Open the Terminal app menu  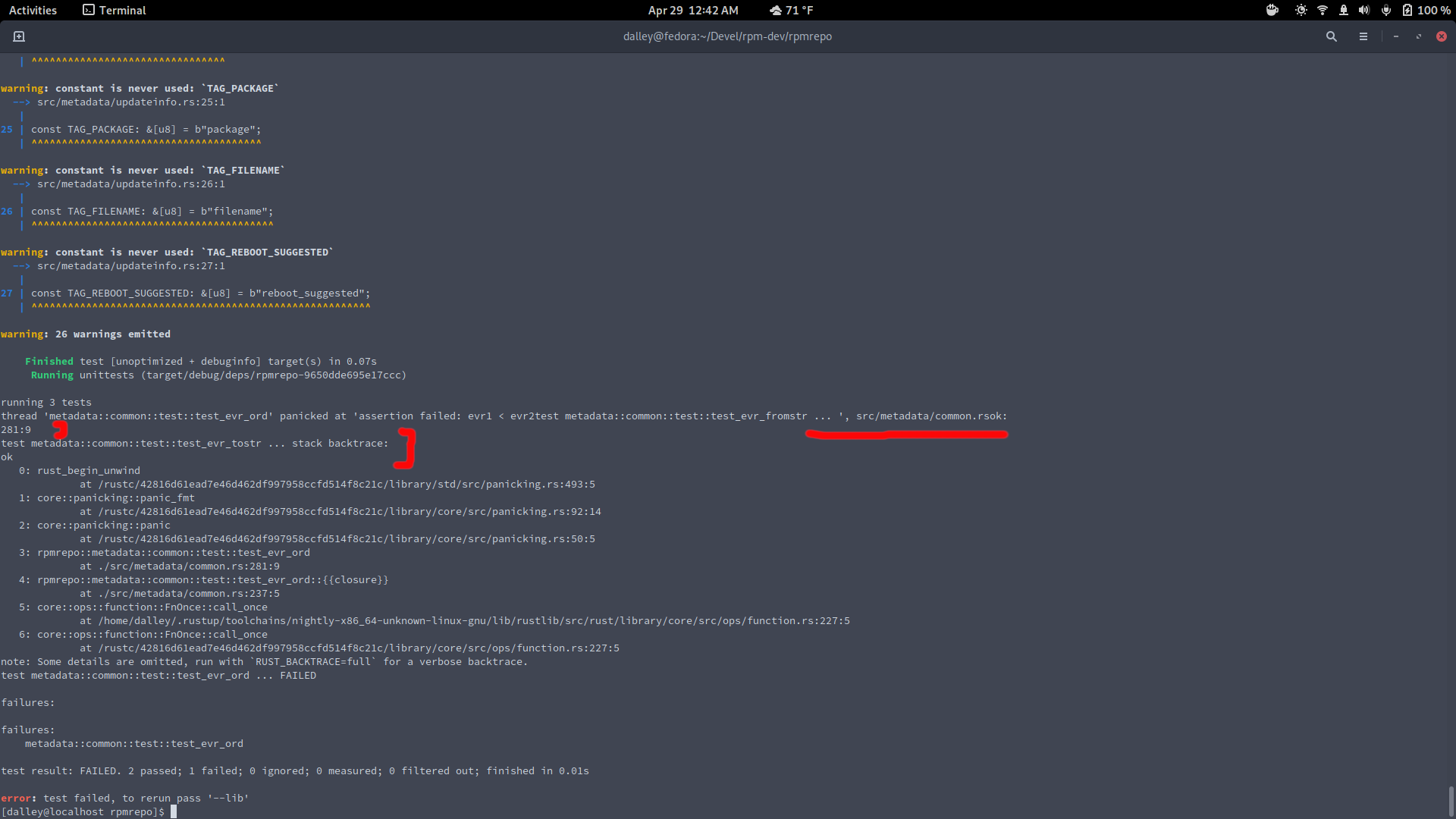115,10
